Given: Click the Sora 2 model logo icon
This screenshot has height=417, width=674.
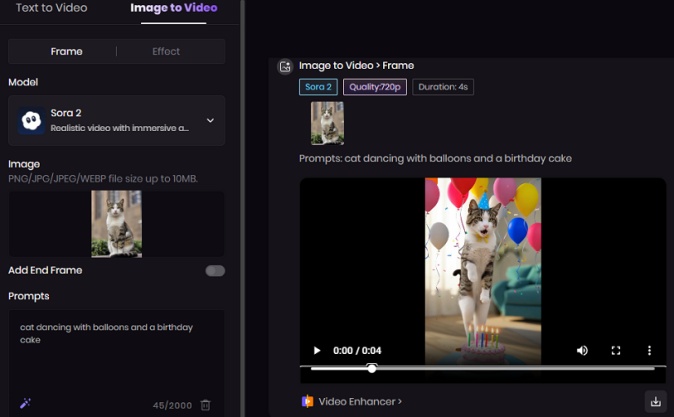Looking at the screenshot, I should click(x=31, y=120).
